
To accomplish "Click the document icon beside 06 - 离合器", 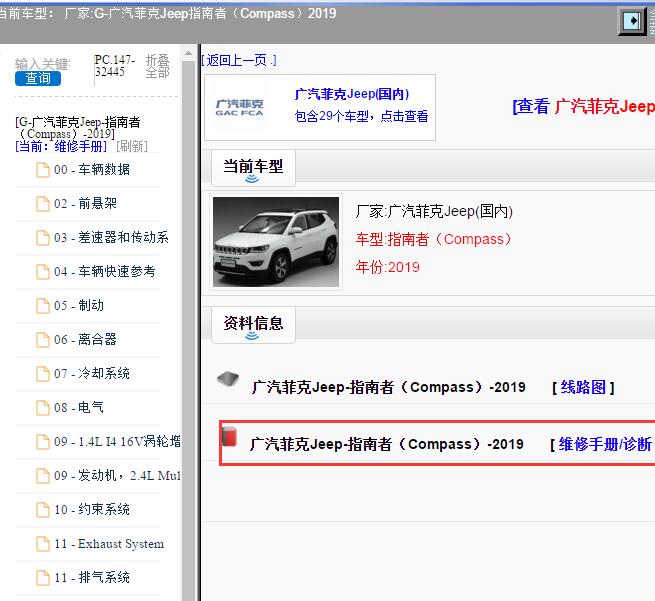I will click(x=43, y=340).
